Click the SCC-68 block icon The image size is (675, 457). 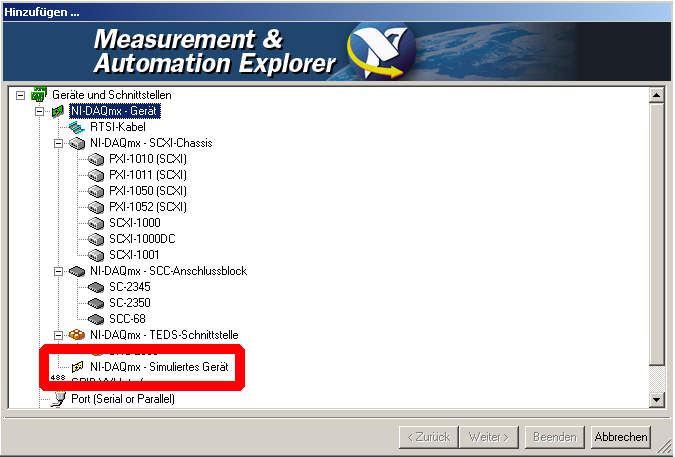coord(96,319)
